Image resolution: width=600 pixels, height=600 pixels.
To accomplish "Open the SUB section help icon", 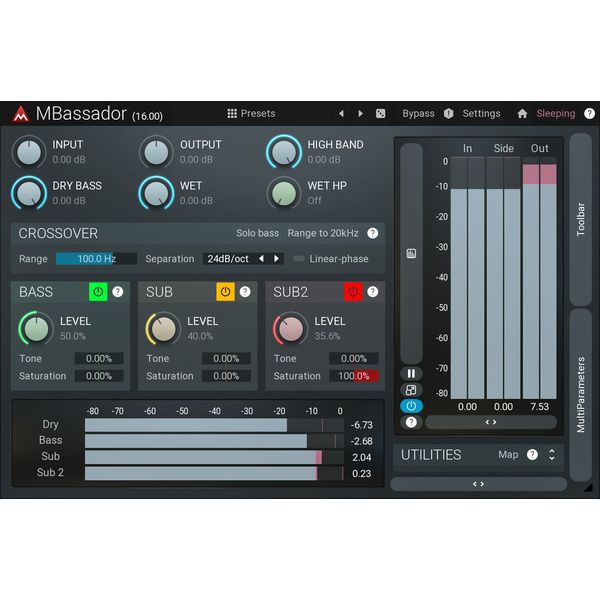I will point(245,292).
